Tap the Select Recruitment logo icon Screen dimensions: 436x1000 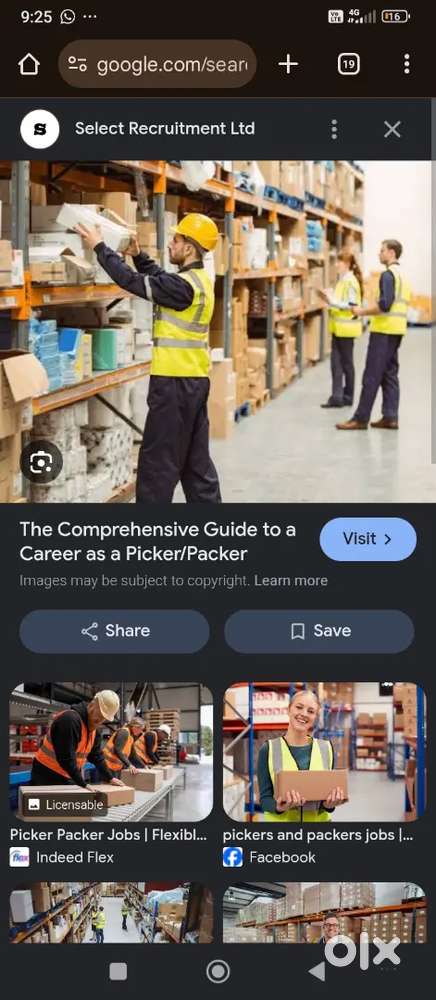(40, 129)
